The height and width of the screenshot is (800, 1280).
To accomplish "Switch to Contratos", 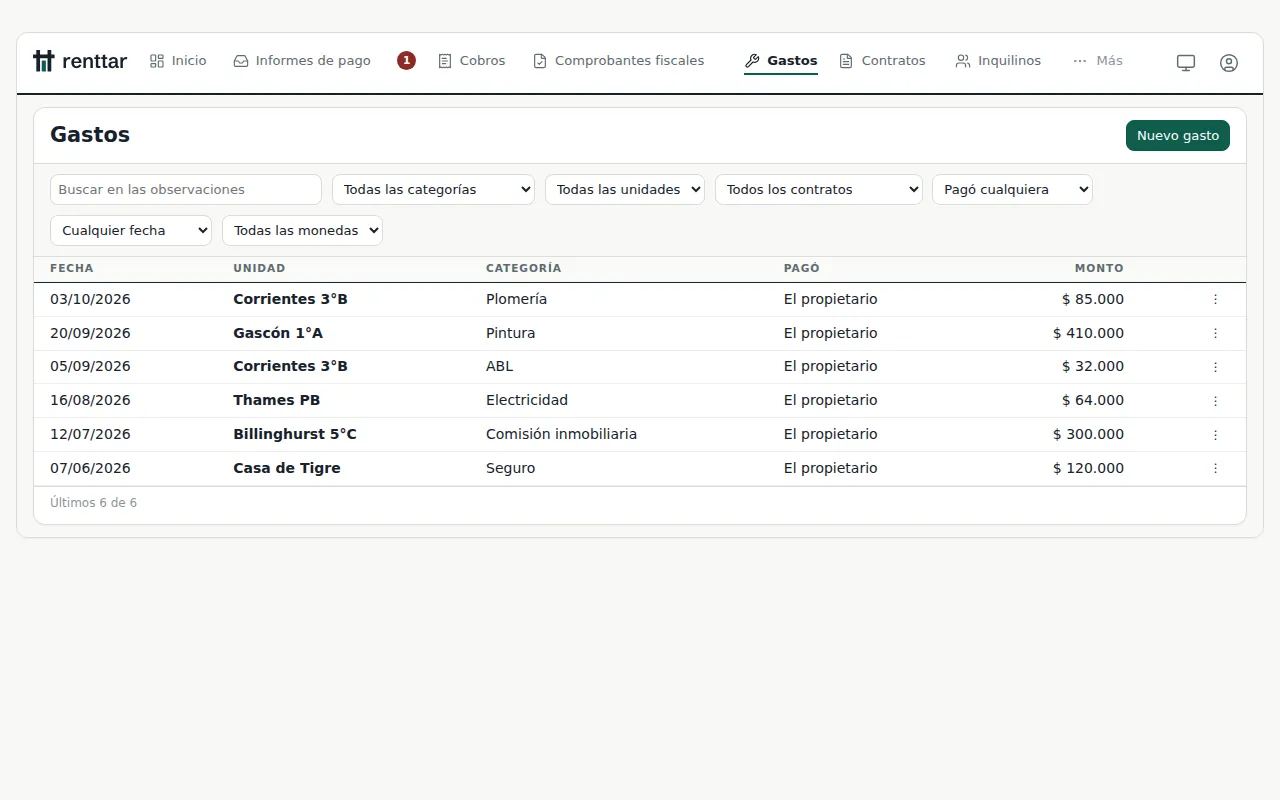I will point(882,61).
